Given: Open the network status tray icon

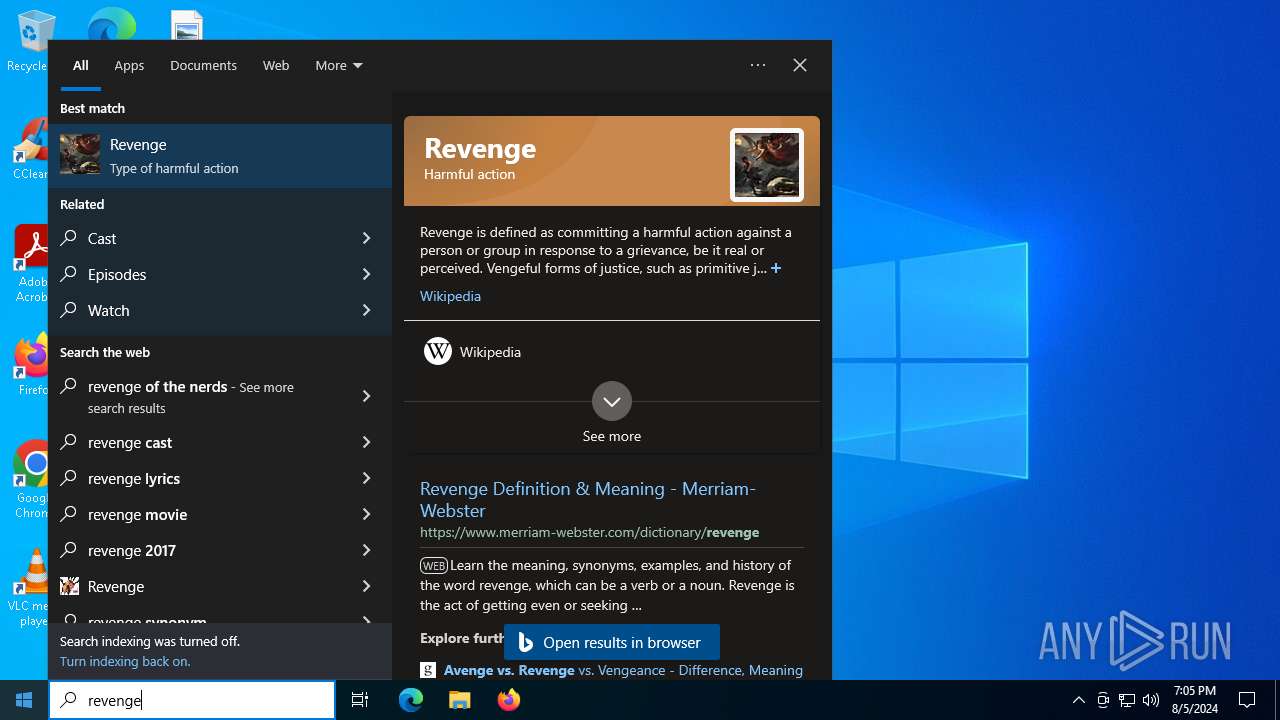Looking at the screenshot, I should click(x=1127, y=700).
